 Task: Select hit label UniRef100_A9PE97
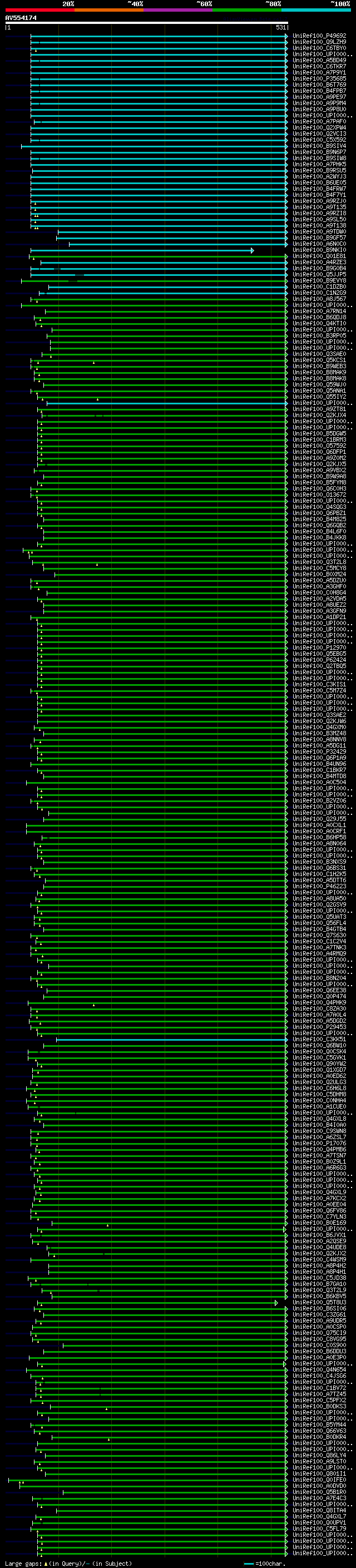(x=319, y=97)
